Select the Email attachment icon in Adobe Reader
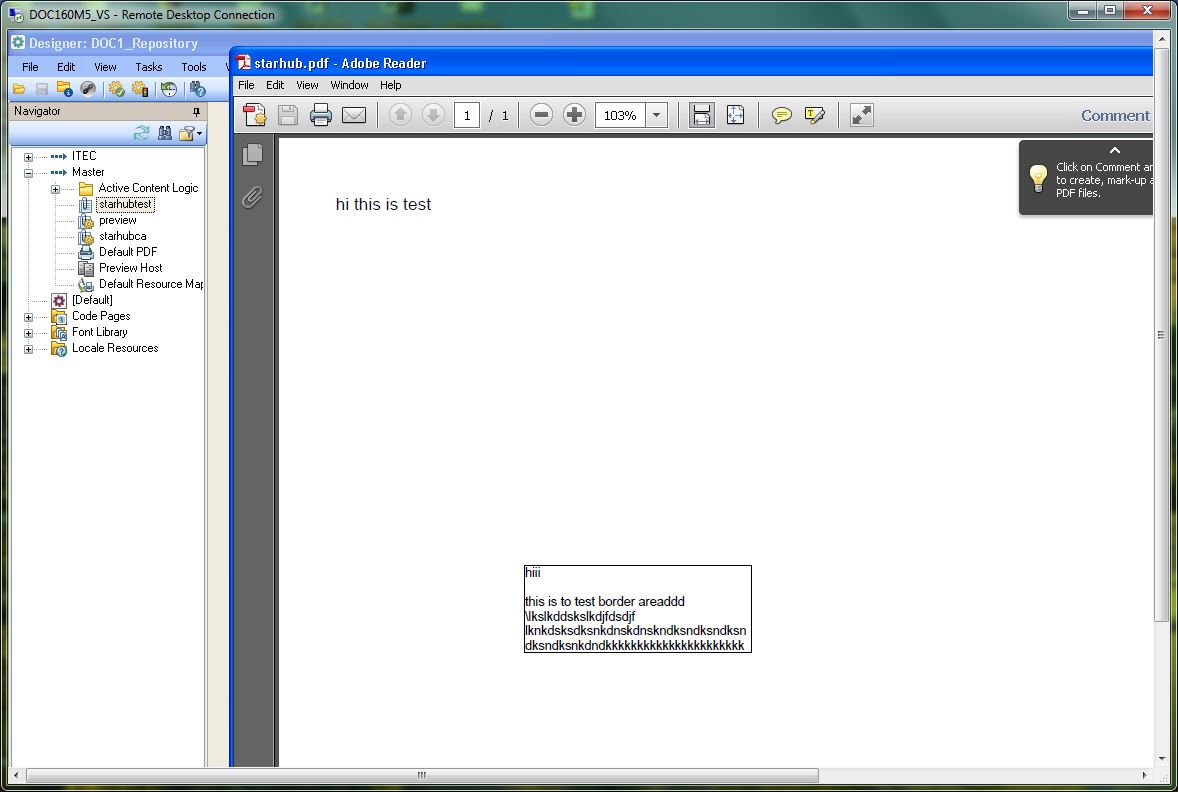 tap(354, 114)
